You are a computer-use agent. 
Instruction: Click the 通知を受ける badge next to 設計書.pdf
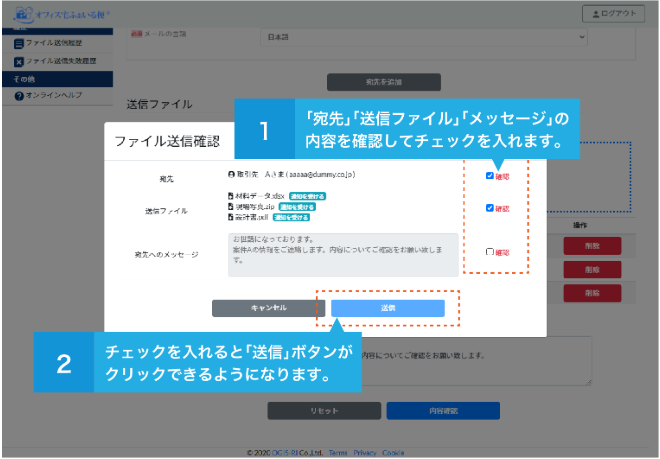pos(291,218)
